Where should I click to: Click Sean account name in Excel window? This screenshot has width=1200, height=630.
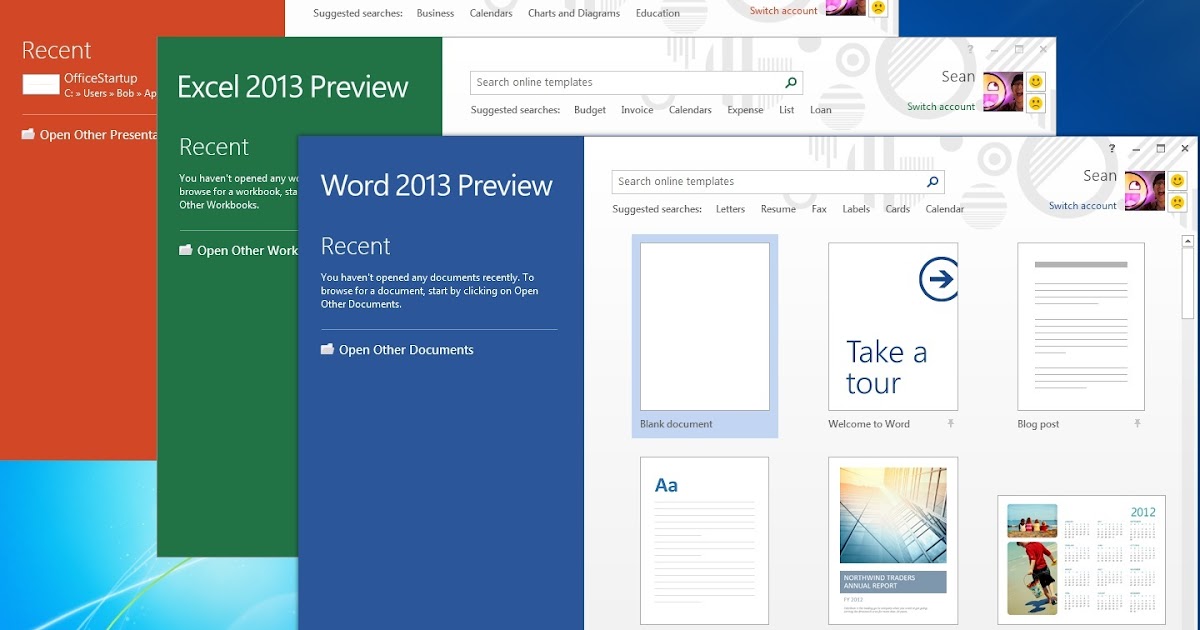point(958,77)
